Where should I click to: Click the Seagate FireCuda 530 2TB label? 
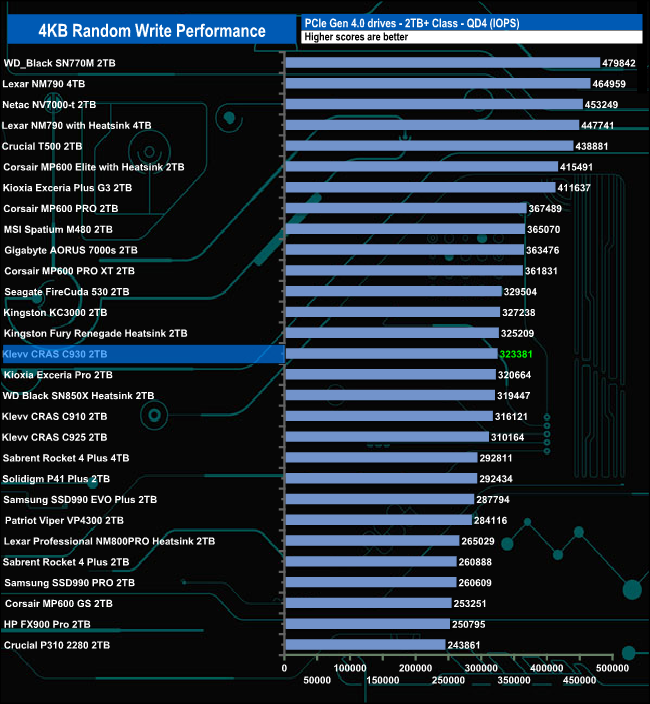coord(67,292)
